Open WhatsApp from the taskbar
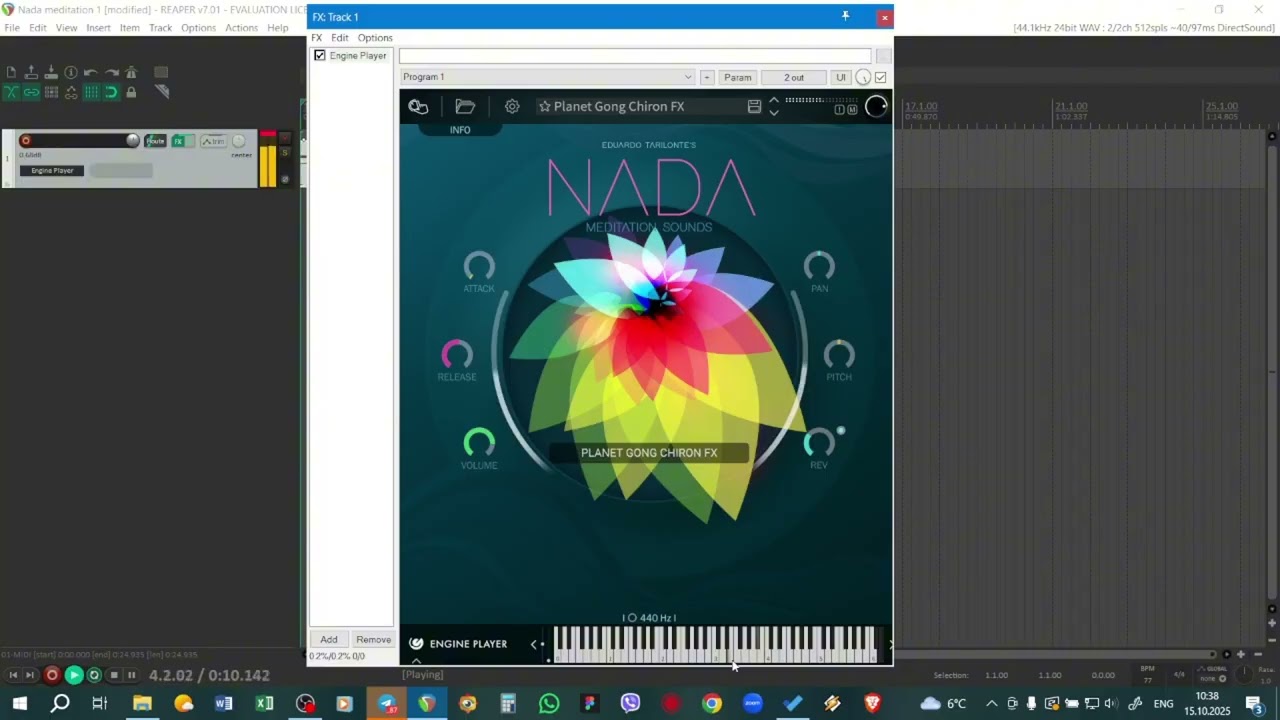 click(549, 704)
